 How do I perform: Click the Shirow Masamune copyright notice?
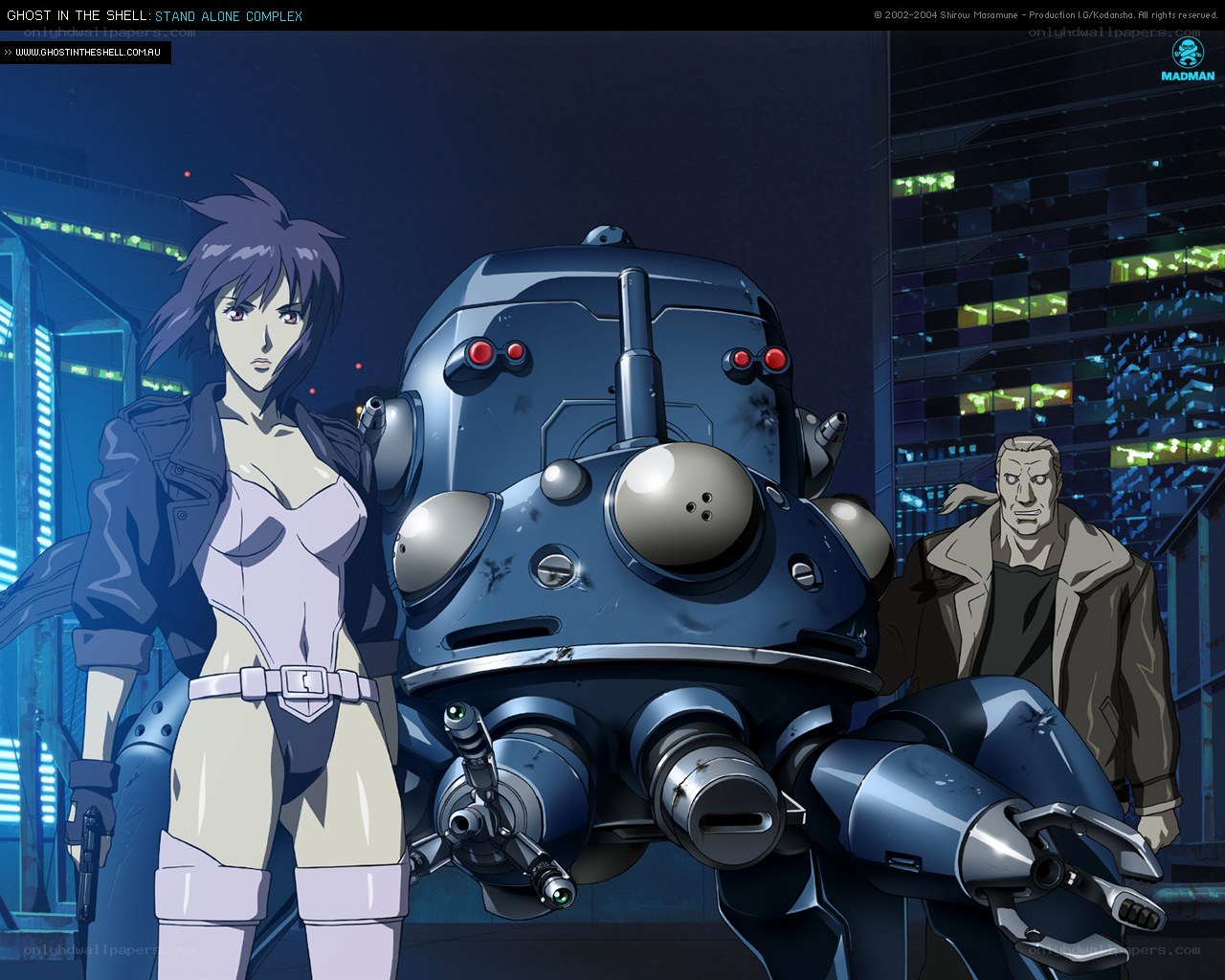tap(1045, 15)
